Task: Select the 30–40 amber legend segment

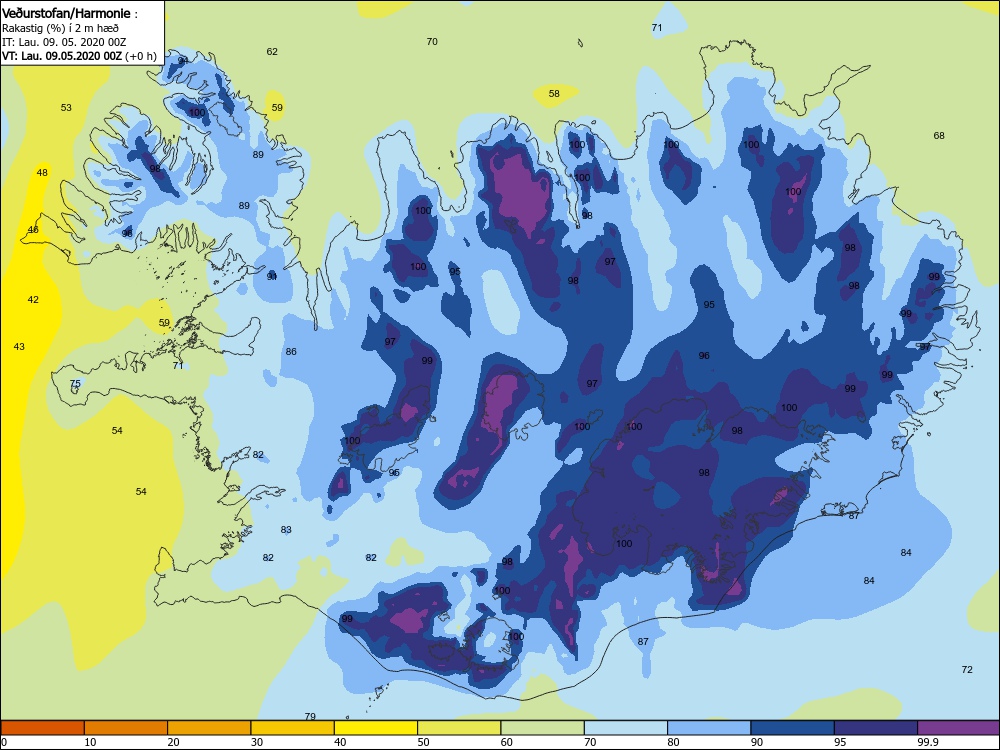Action: click(293, 728)
